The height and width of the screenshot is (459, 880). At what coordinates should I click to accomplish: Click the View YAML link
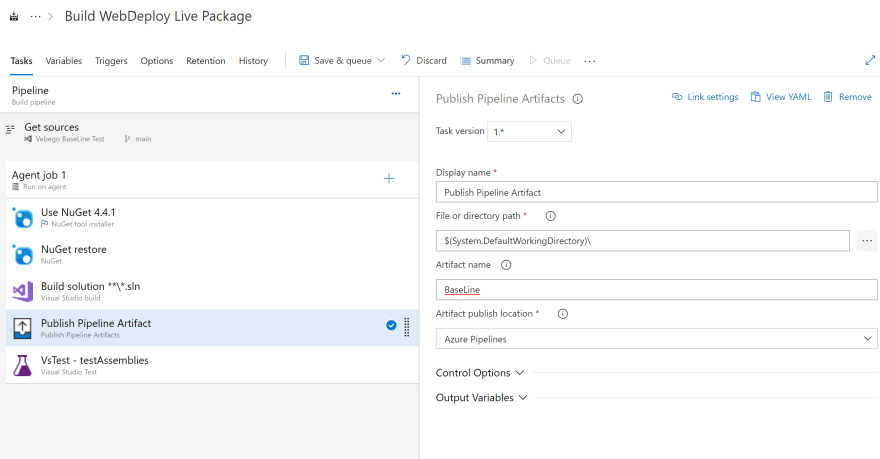click(781, 97)
